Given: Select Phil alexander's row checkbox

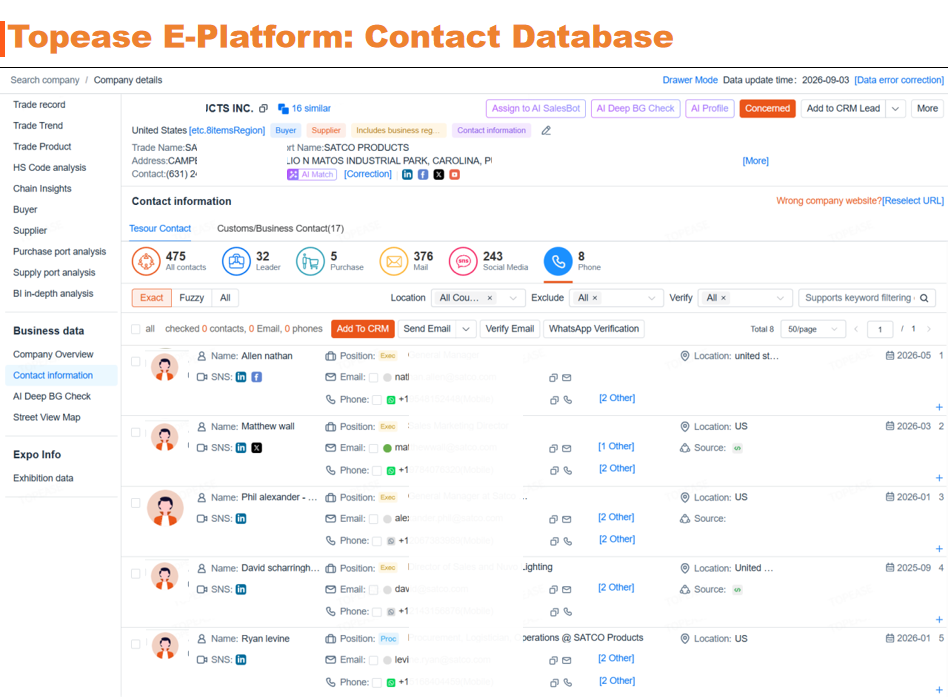Looking at the screenshot, I should [x=136, y=503].
